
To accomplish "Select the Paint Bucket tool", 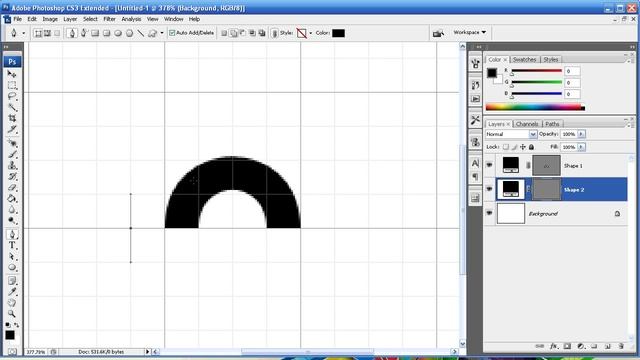I will [12, 198].
